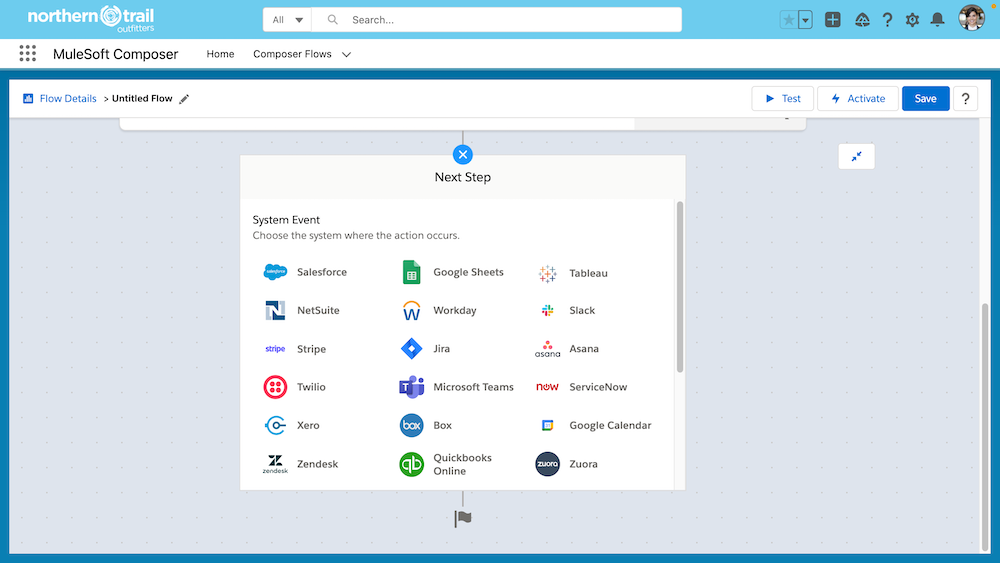This screenshot has width=1000, height=563.
Task: Choose the Box connector icon
Action: (411, 425)
